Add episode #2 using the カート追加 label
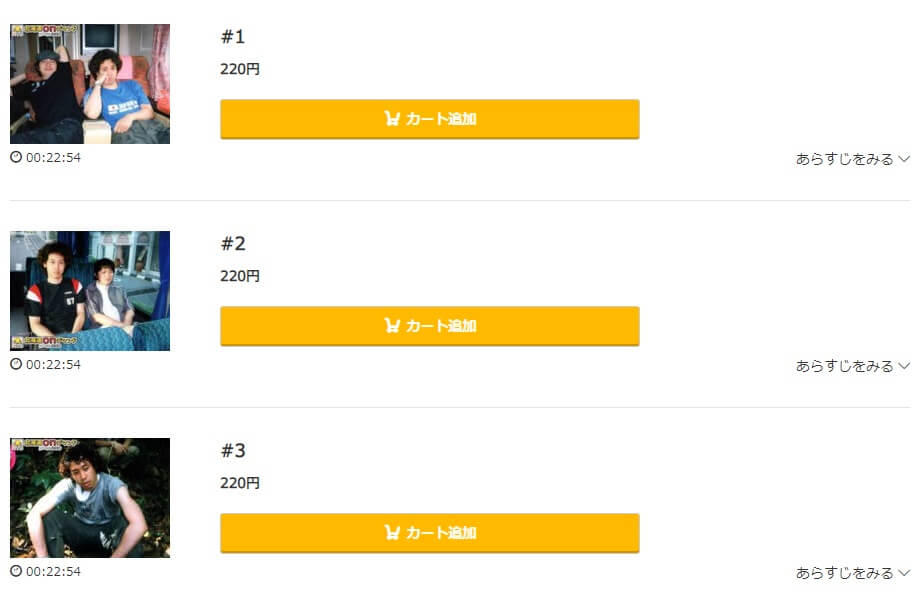The height and width of the screenshot is (605, 921). point(441,326)
